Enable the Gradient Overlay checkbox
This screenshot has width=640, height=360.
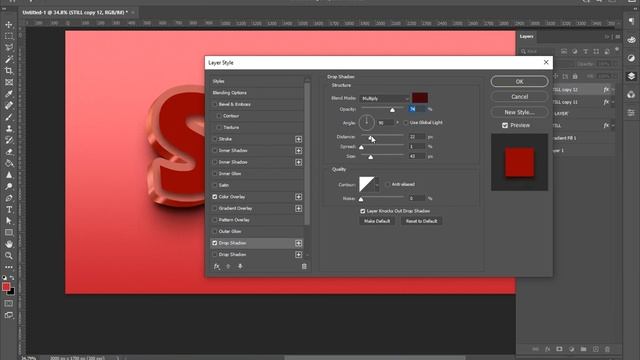(215, 208)
